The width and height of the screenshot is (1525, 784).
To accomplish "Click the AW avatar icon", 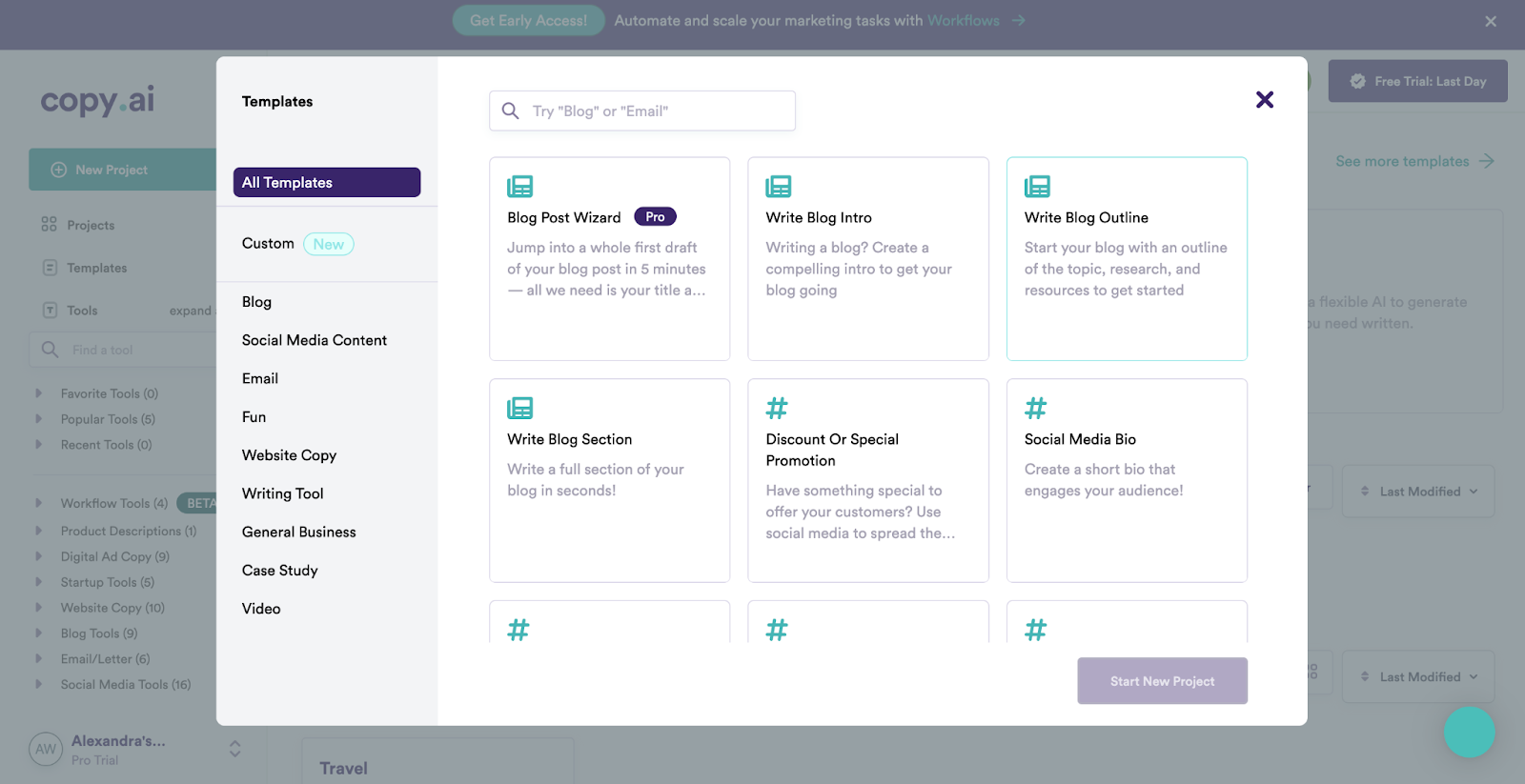I will (46, 749).
